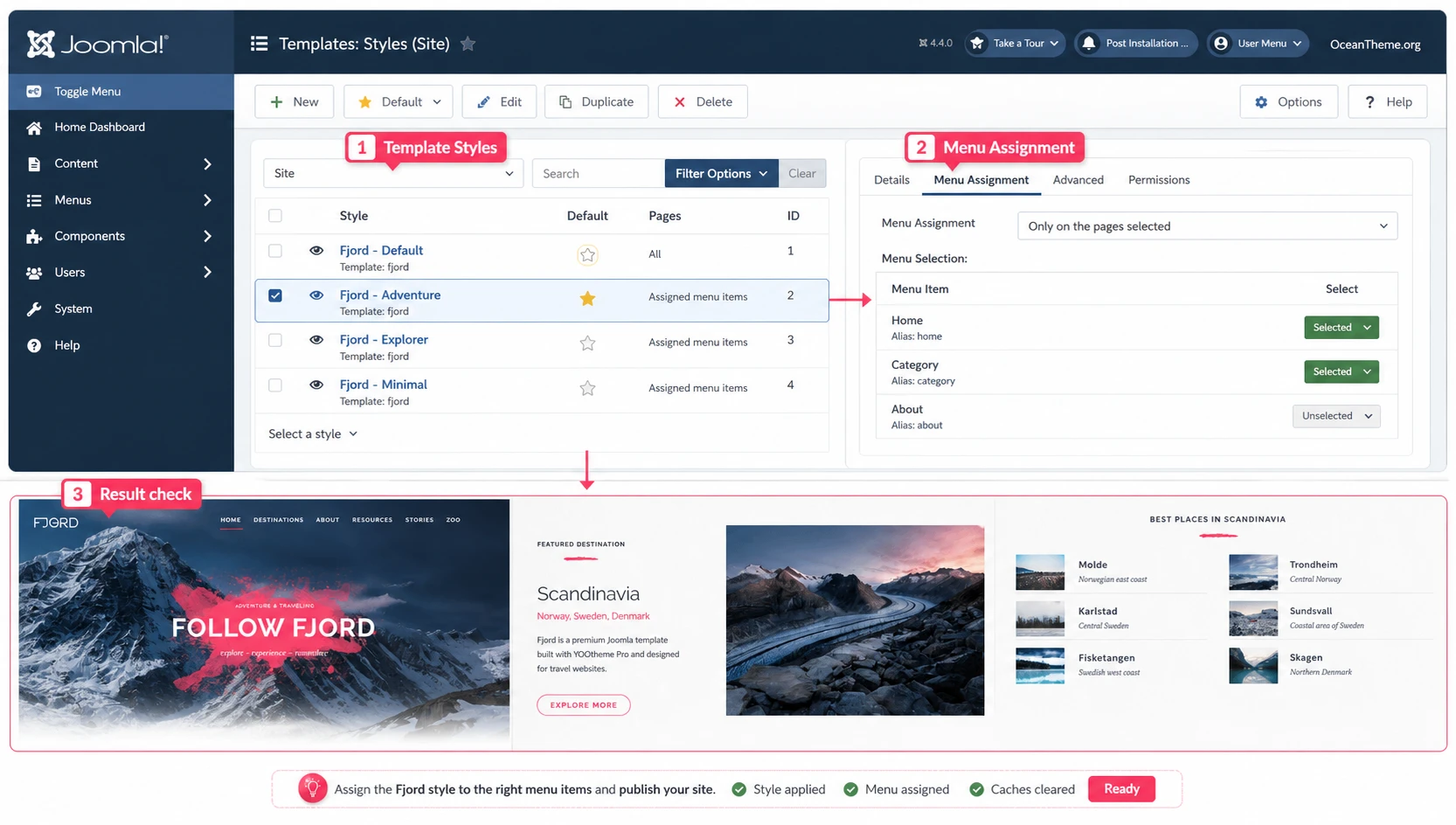Image resolution: width=1456 pixels, height=825 pixels.
Task: Open the Fjord - Explorer style link
Action: (384, 340)
